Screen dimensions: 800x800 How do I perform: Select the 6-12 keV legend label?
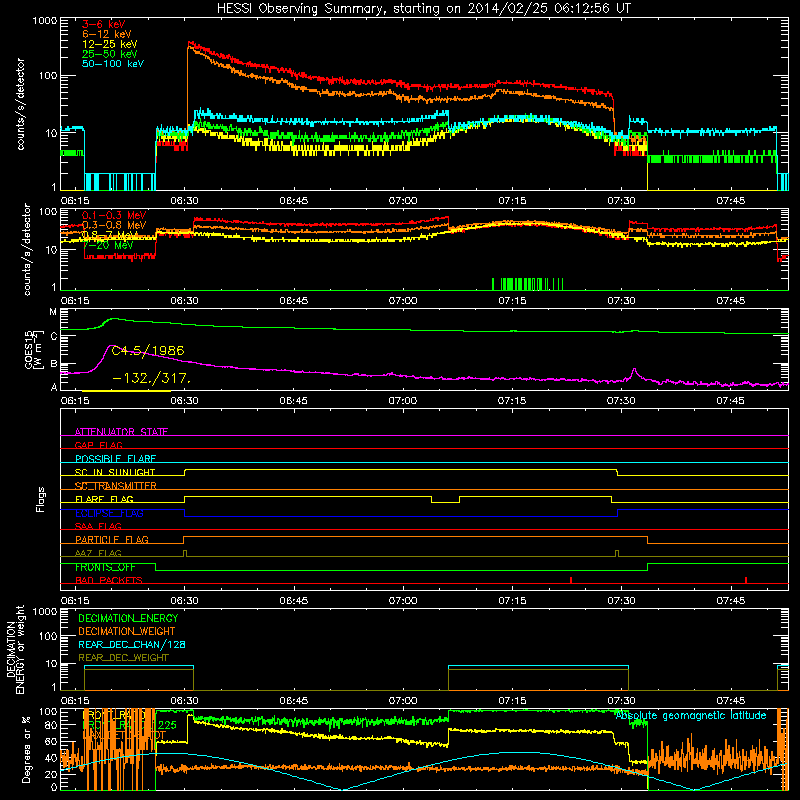pyautogui.click(x=107, y=34)
